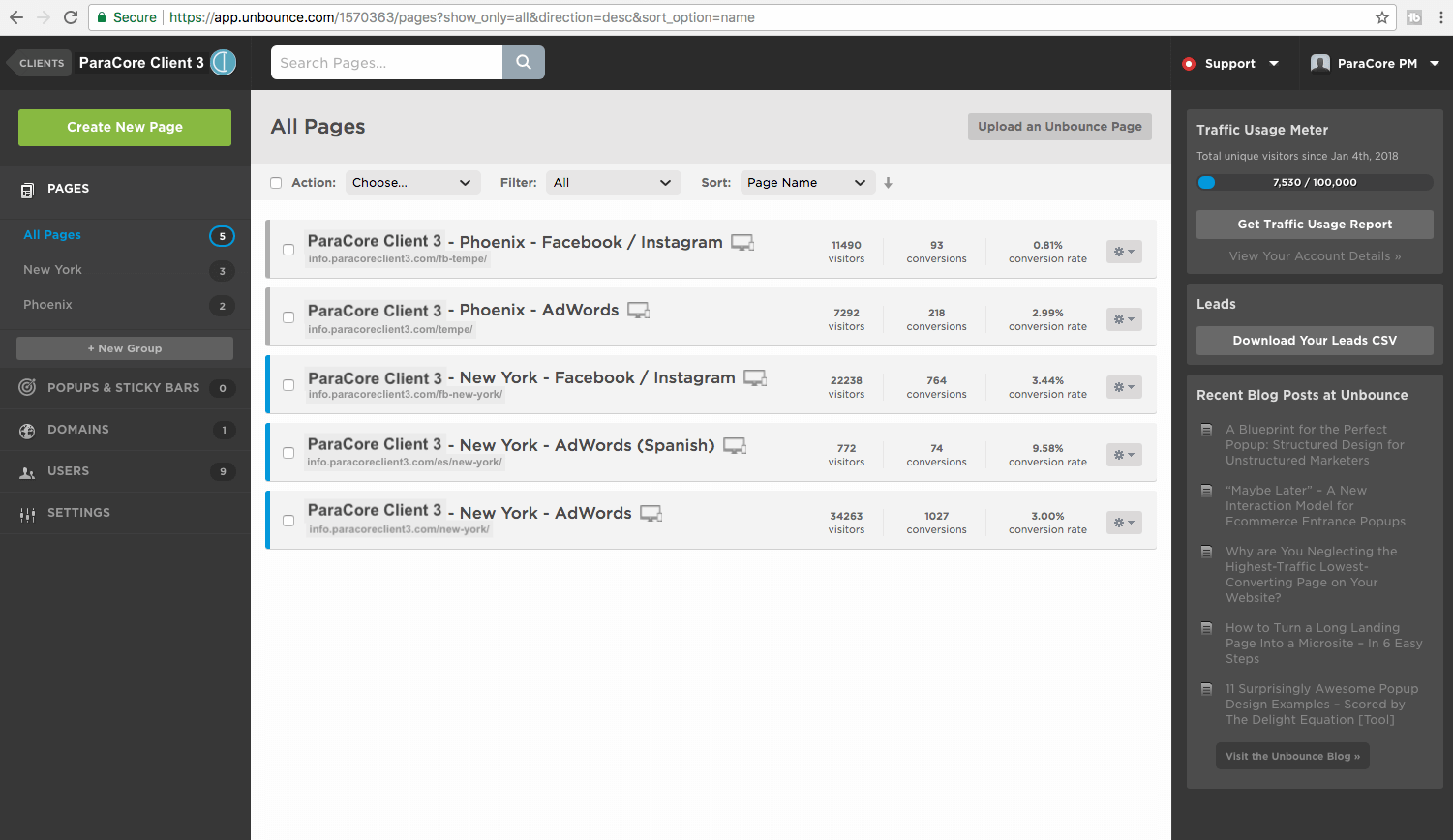The image size is (1453, 840).
Task: Click the green secure padlock icon
Action: click(102, 17)
